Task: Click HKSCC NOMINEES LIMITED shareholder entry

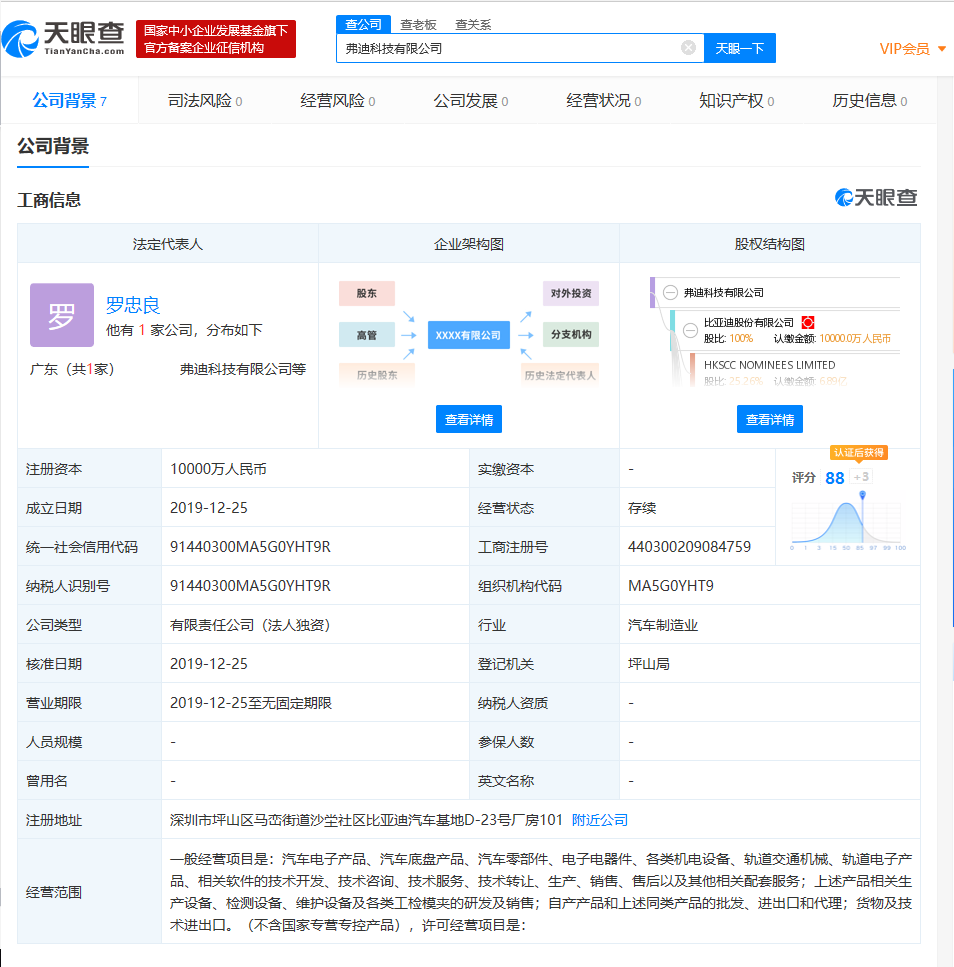Action: pyautogui.click(x=770, y=365)
